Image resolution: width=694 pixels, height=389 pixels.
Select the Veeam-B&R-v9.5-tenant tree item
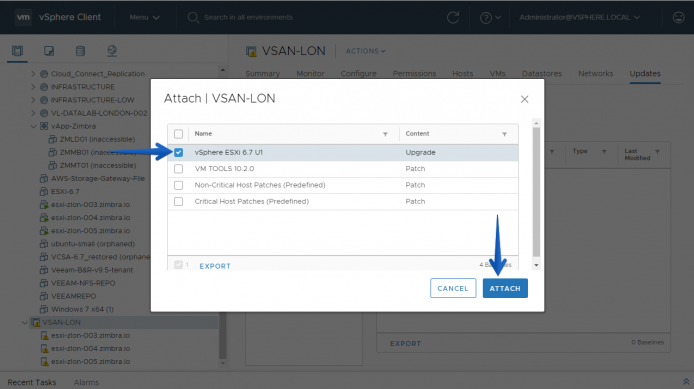[x=92, y=270]
